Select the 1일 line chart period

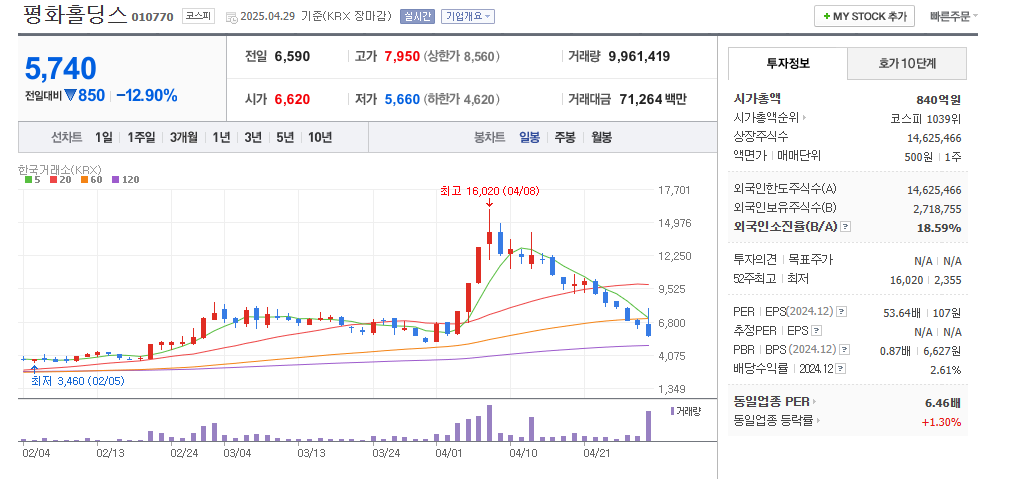click(103, 137)
